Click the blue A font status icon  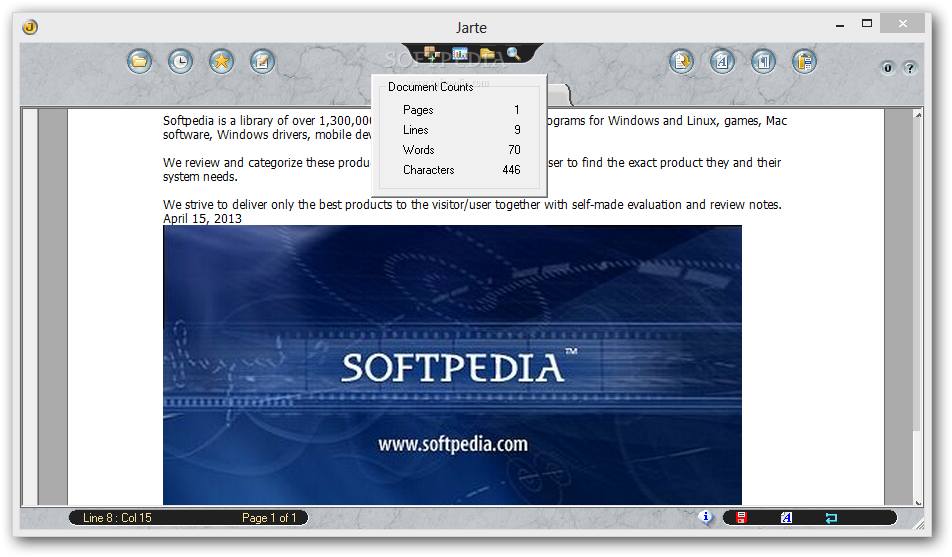pos(786,518)
